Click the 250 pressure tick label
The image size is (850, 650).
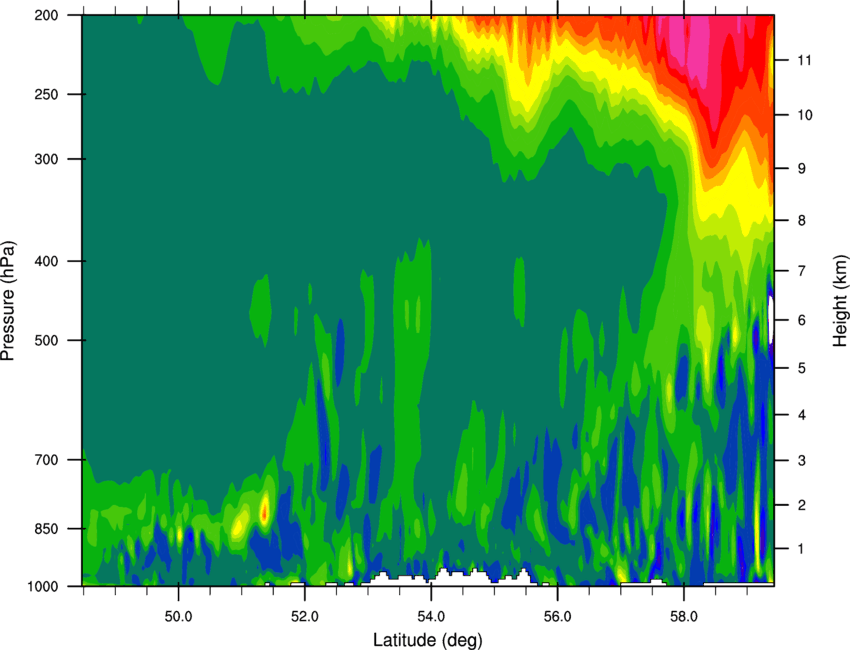pos(47,94)
